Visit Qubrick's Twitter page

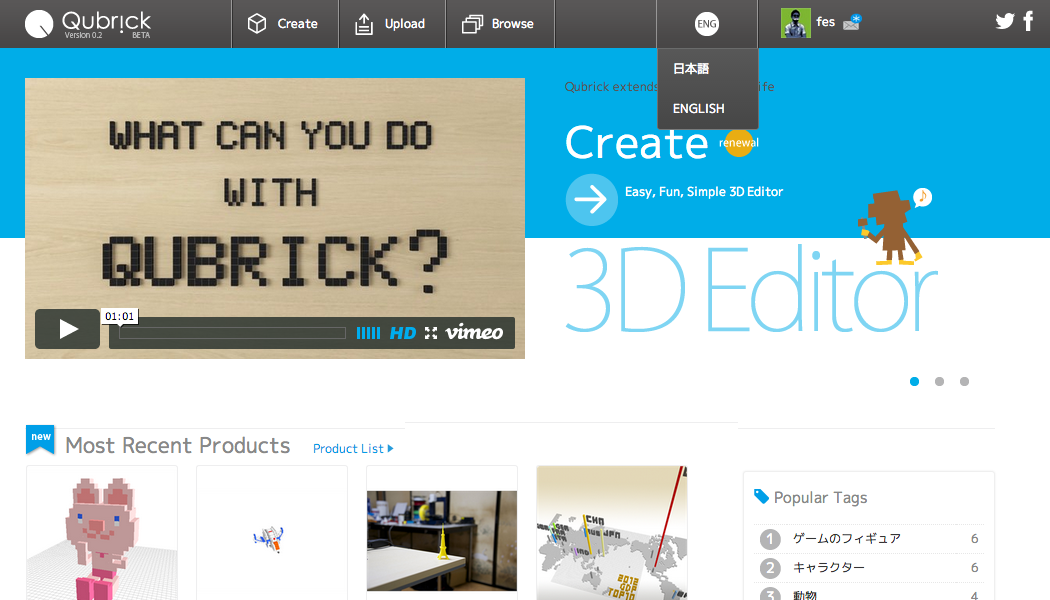coord(1004,21)
